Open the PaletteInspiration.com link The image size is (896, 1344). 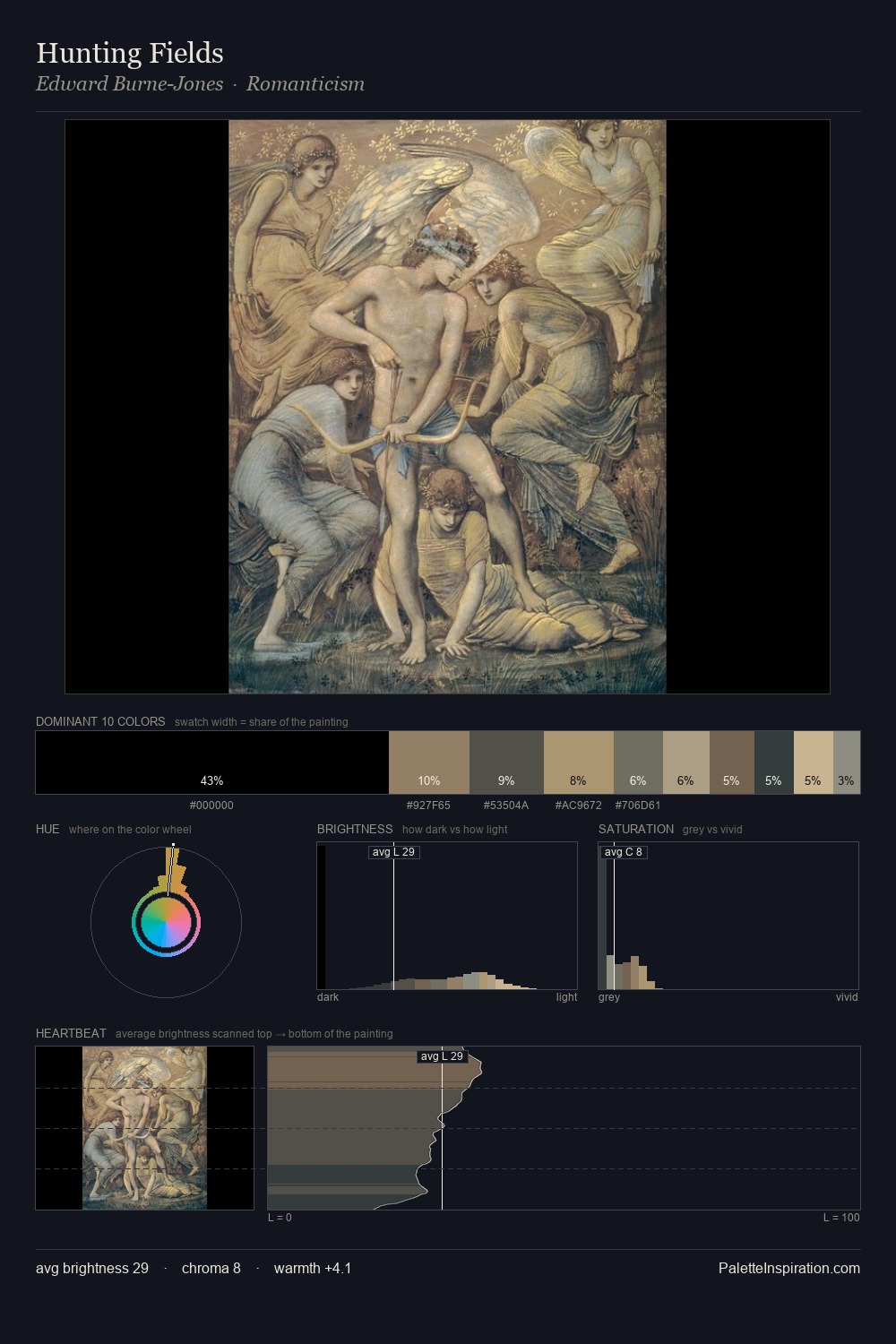(789, 1268)
